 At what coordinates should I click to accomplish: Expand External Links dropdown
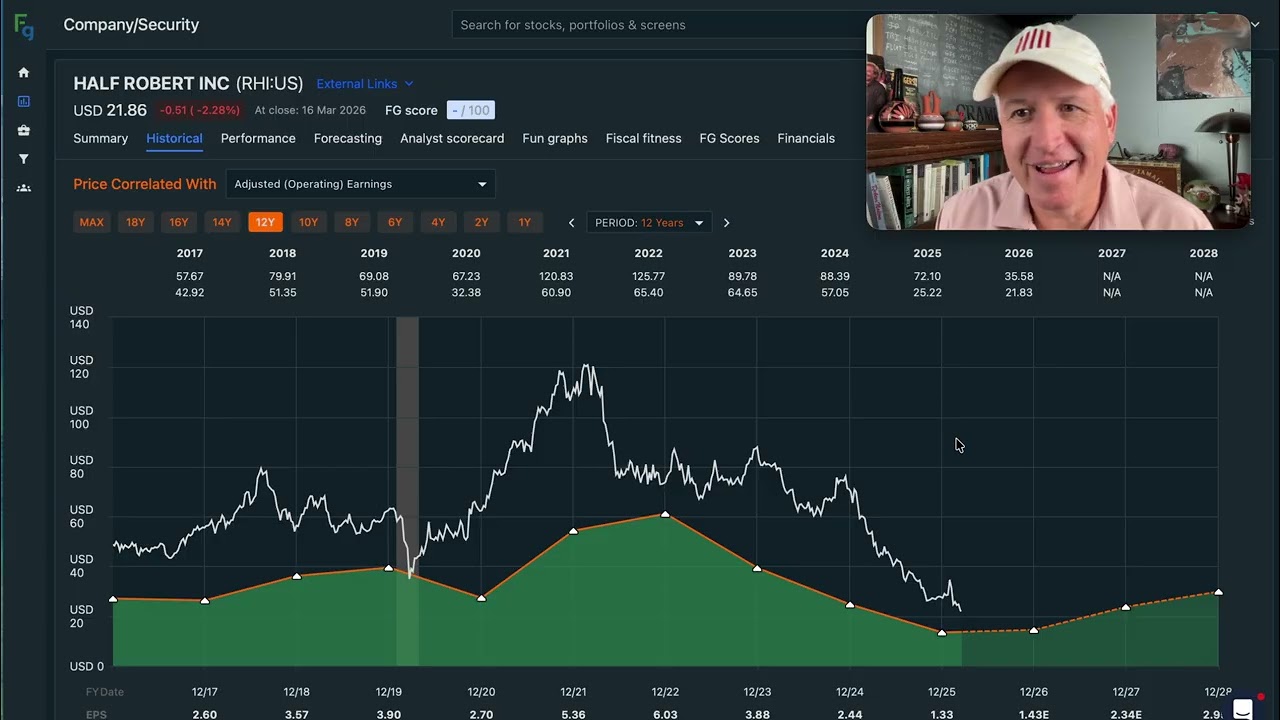tap(365, 84)
